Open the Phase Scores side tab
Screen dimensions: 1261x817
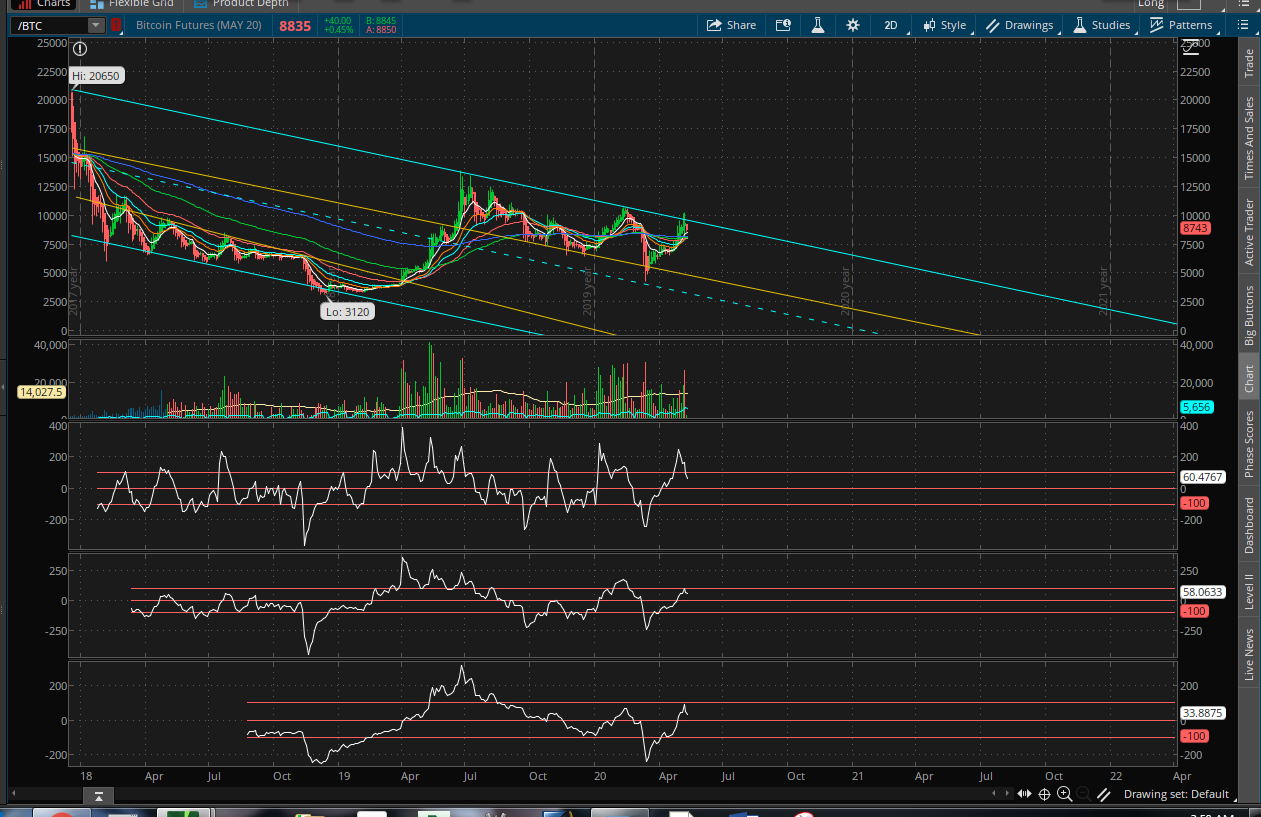[1249, 443]
